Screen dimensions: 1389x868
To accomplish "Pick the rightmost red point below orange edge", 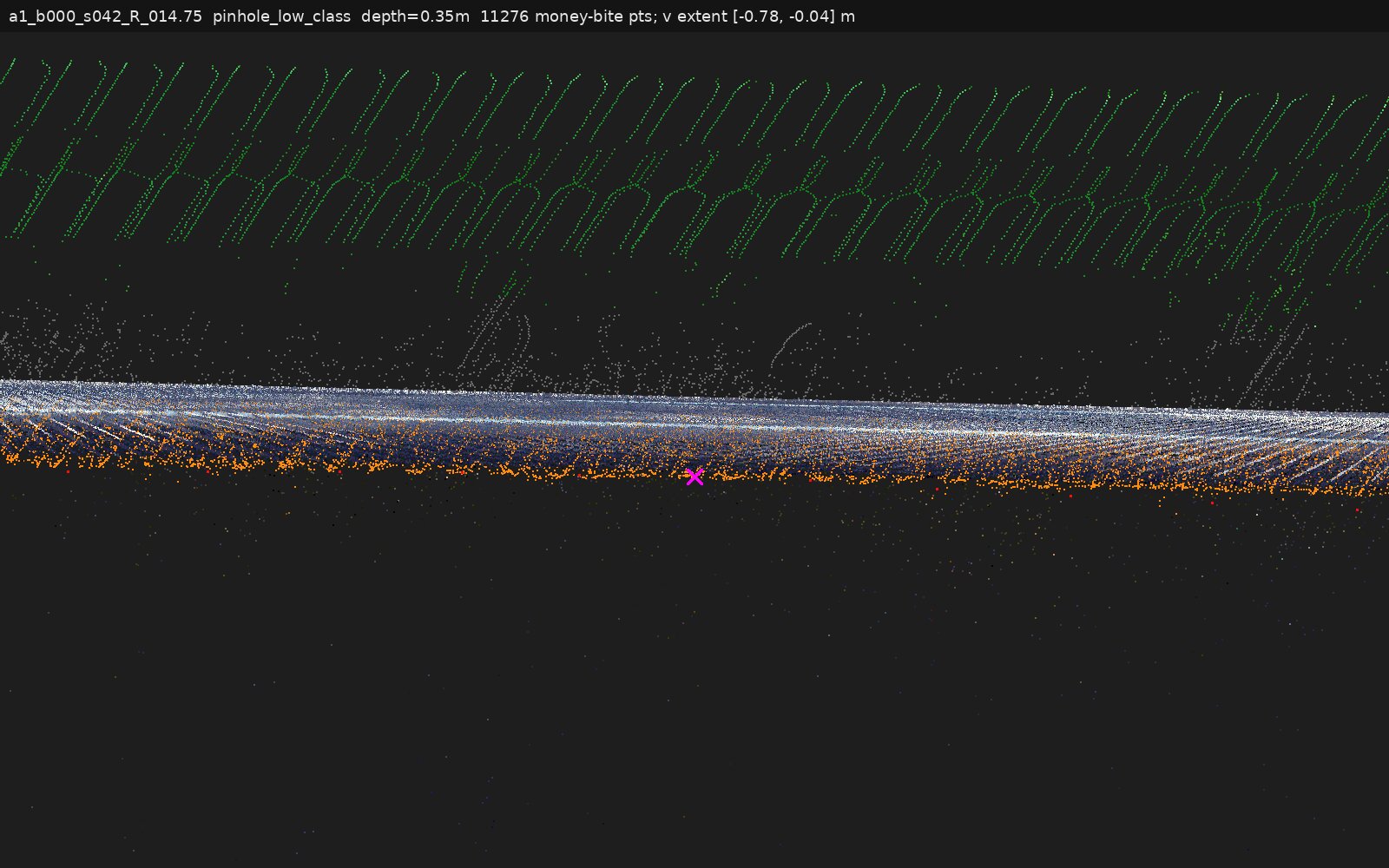I will [x=1358, y=510].
